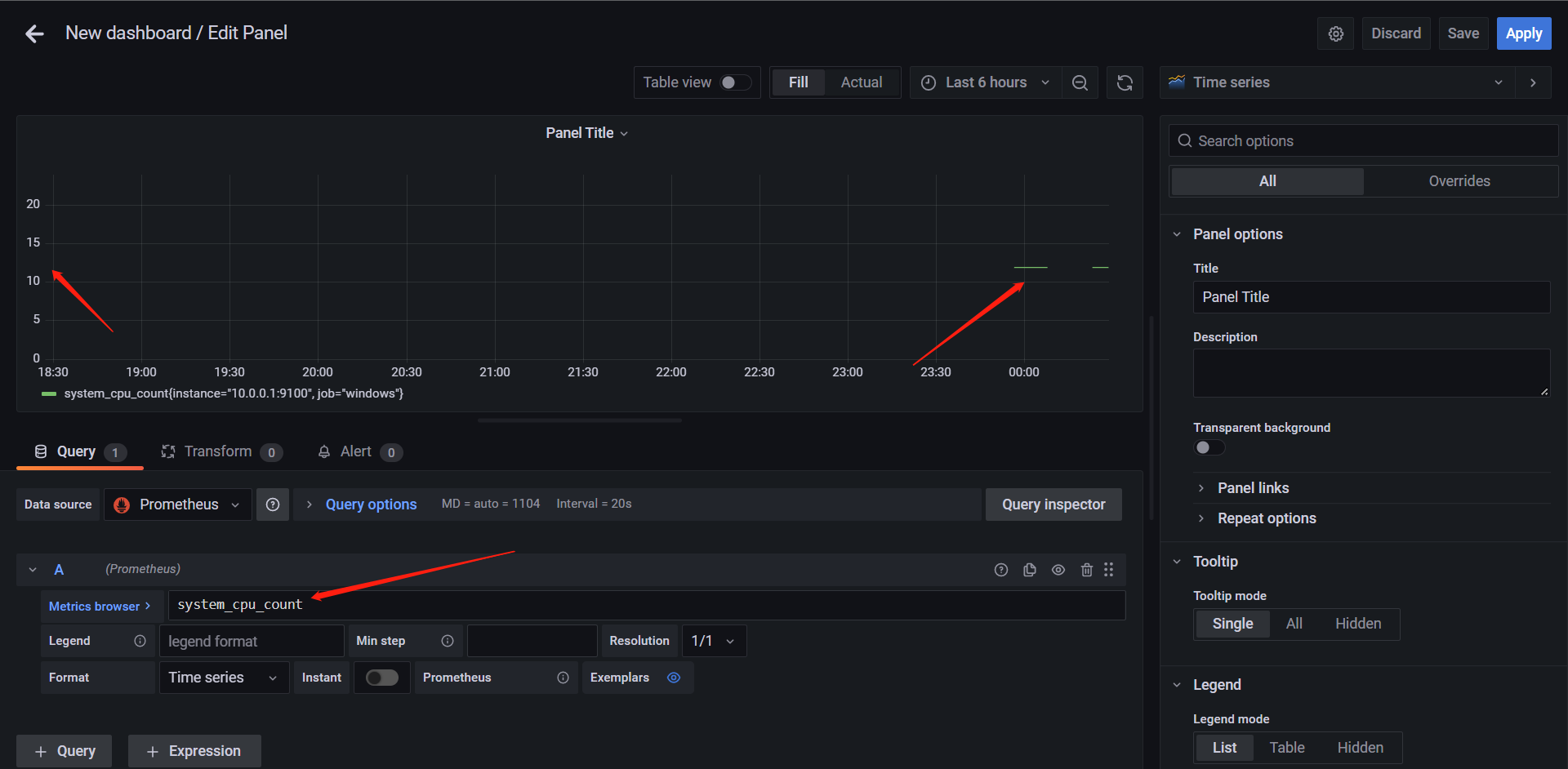The width and height of the screenshot is (1568, 769).
Task: Refresh the dashboard panel
Action: (1125, 82)
